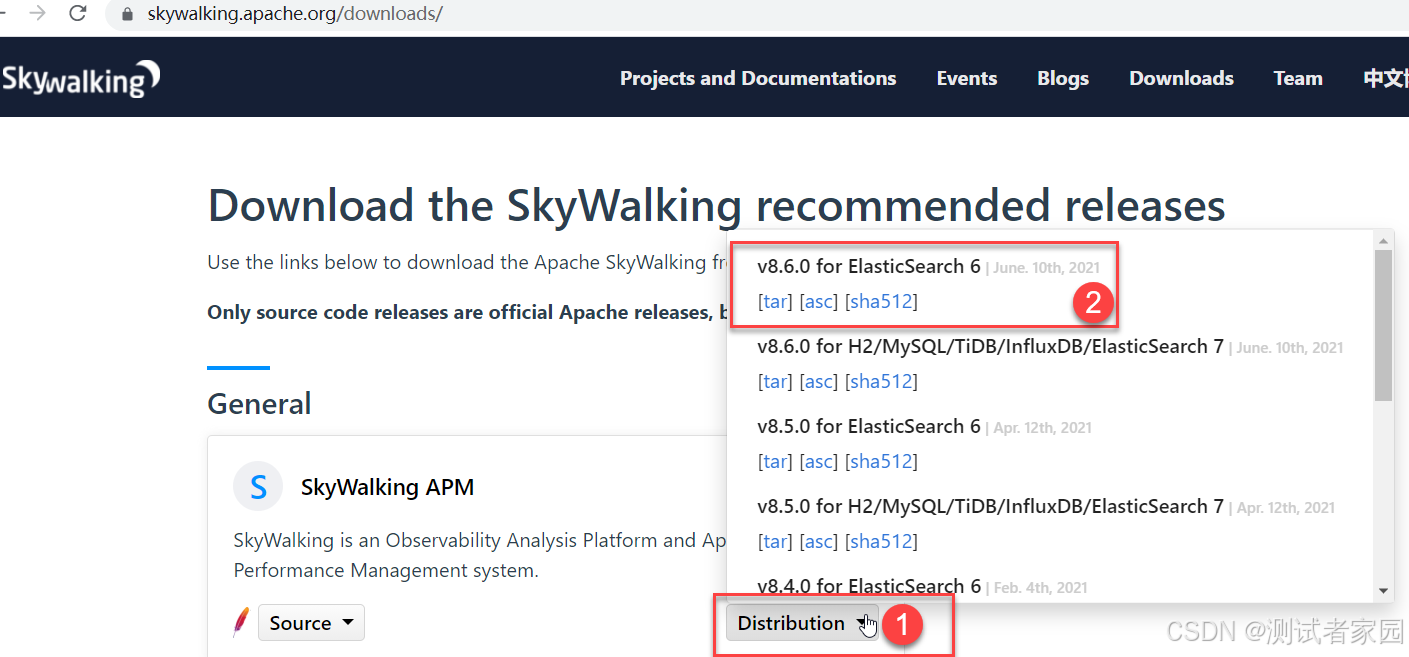This screenshot has height=657, width=1409.
Task: Open Projects and Documentations menu
Action: 758,78
